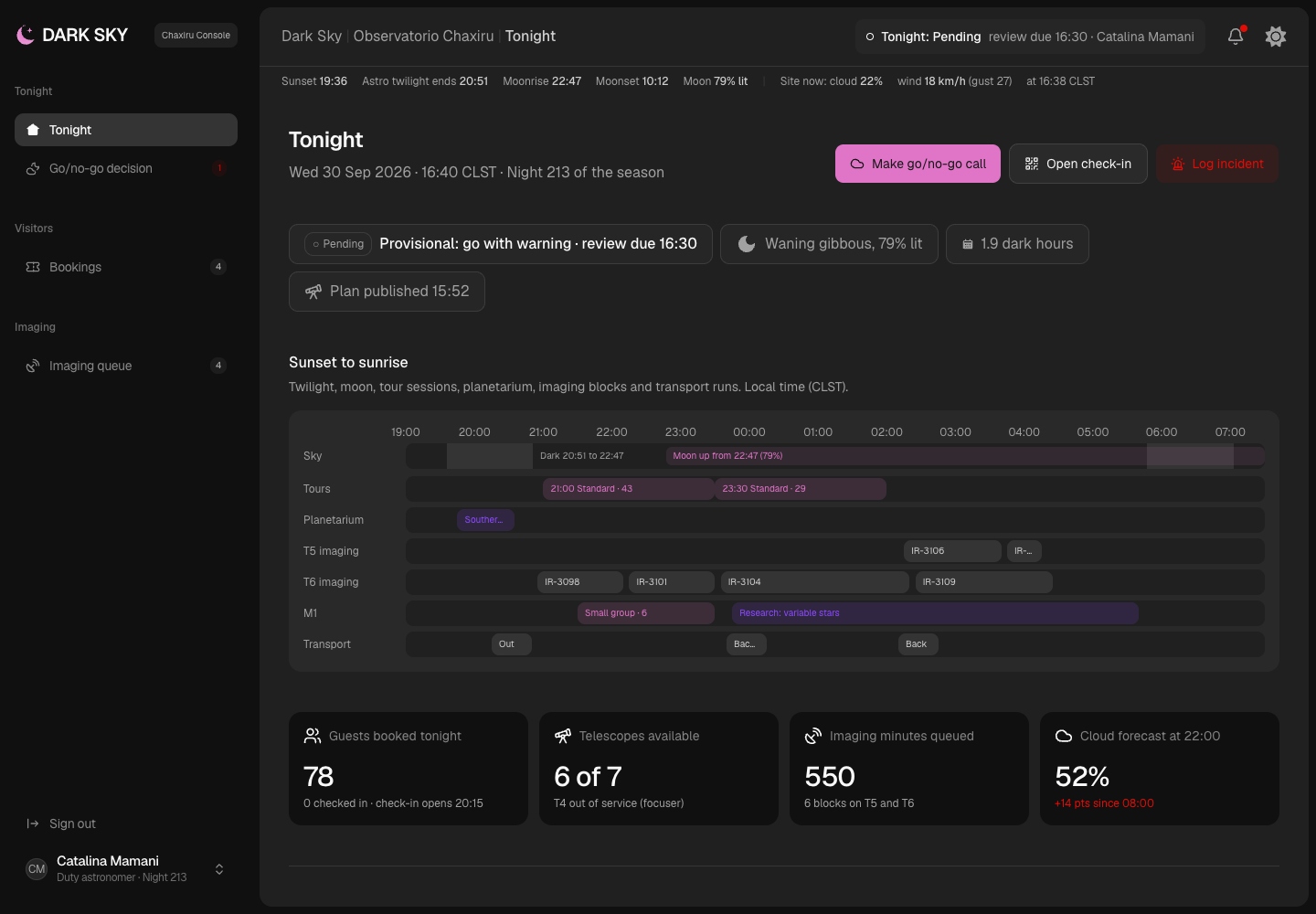Click the Dark Sky breadcrumb link

click(312, 37)
